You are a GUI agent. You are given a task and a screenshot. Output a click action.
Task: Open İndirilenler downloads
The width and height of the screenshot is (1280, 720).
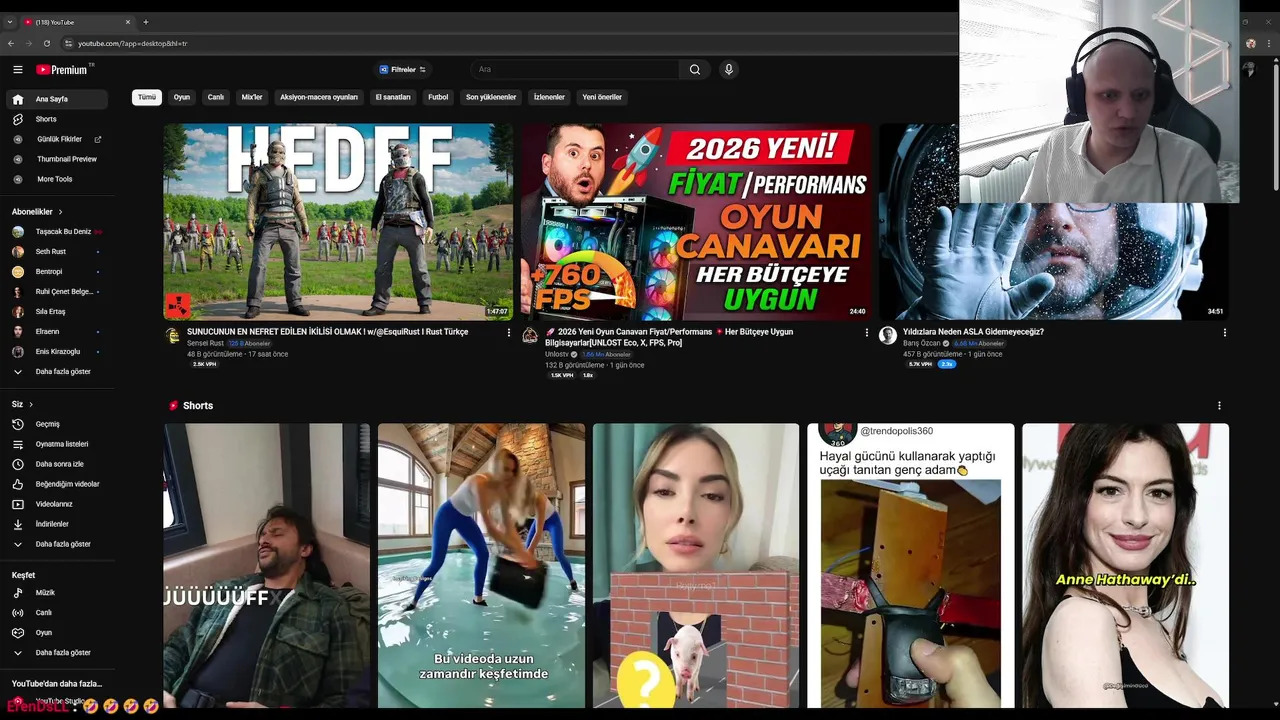click(x=56, y=524)
